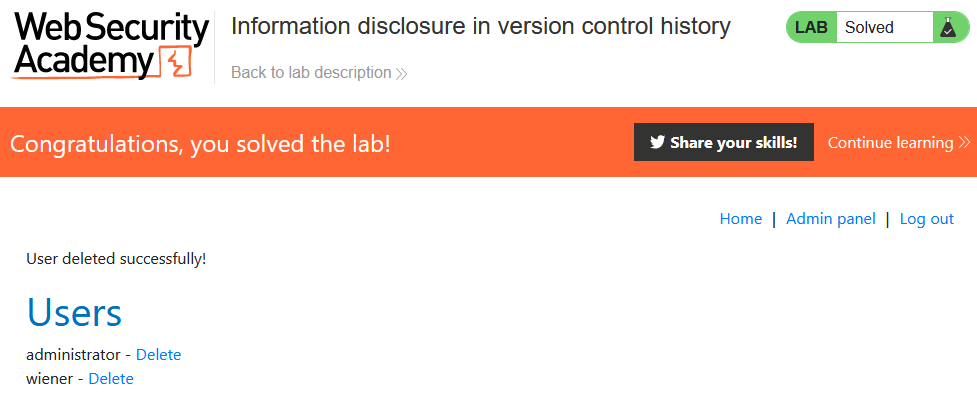Delete the wiener user

coord(111,379)
